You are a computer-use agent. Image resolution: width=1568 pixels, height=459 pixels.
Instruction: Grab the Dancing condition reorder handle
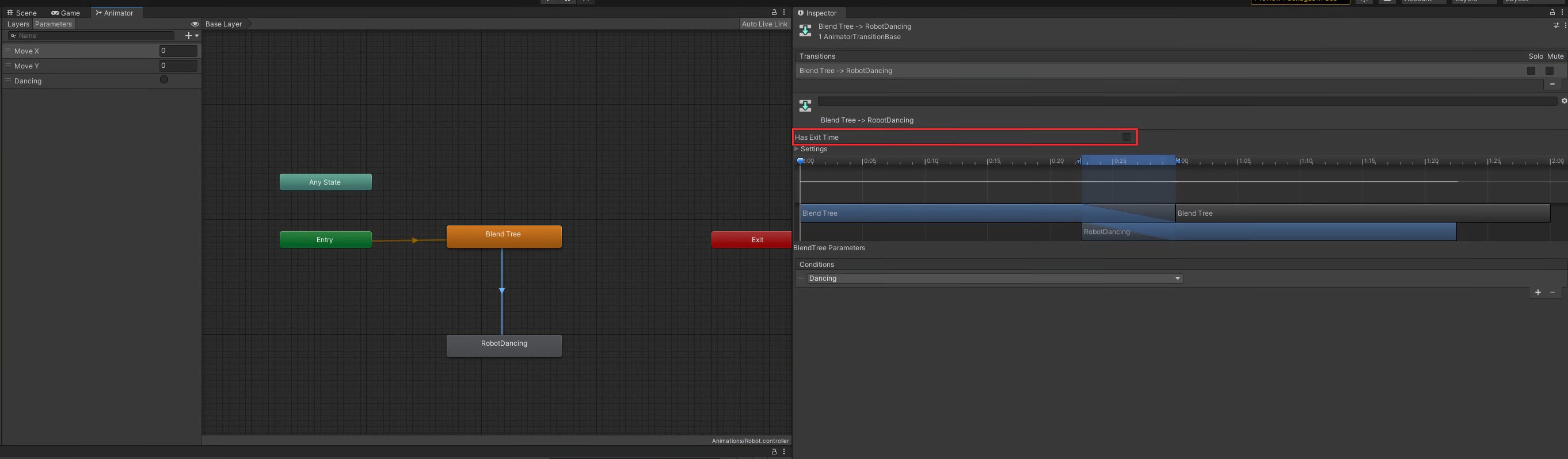801,278
